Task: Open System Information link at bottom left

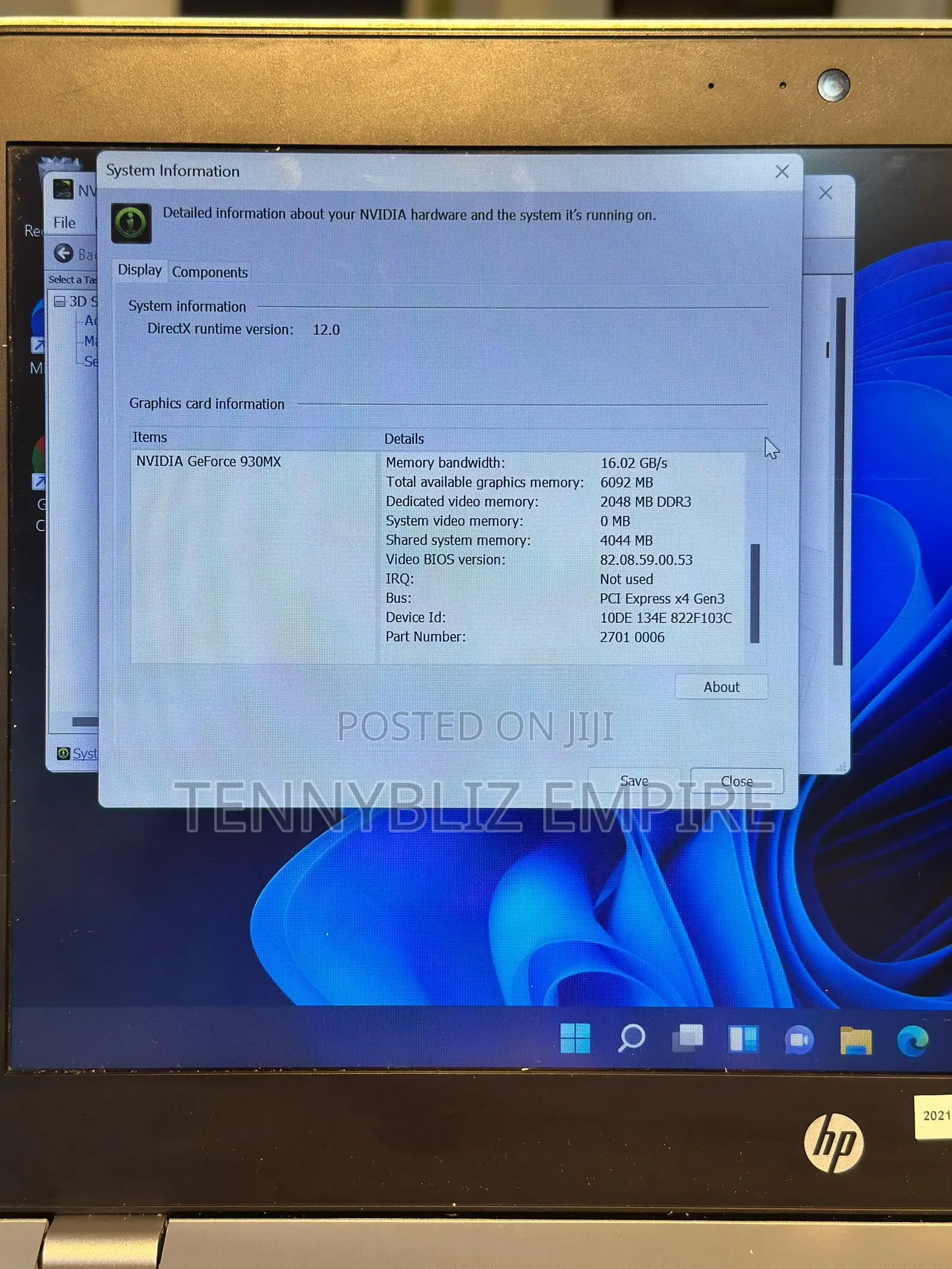Action: pyautogui.click(x=85, y=753)
